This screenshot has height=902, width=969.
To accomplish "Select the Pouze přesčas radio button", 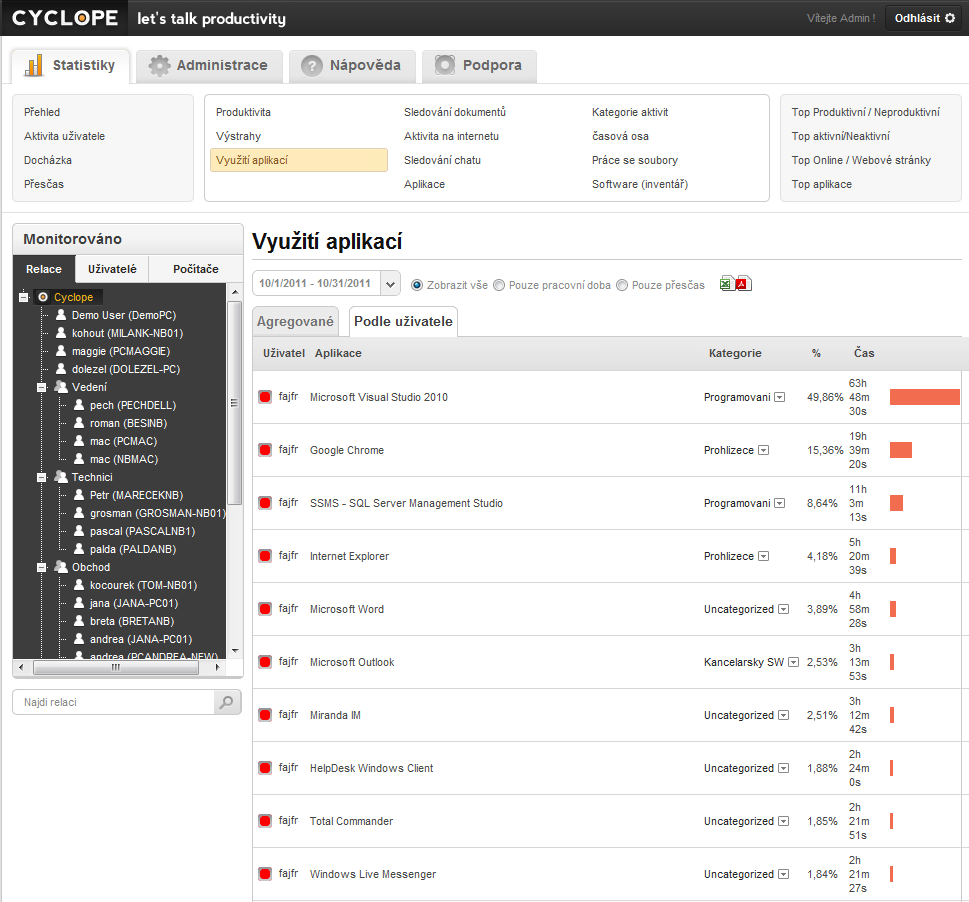I will 622,285.
